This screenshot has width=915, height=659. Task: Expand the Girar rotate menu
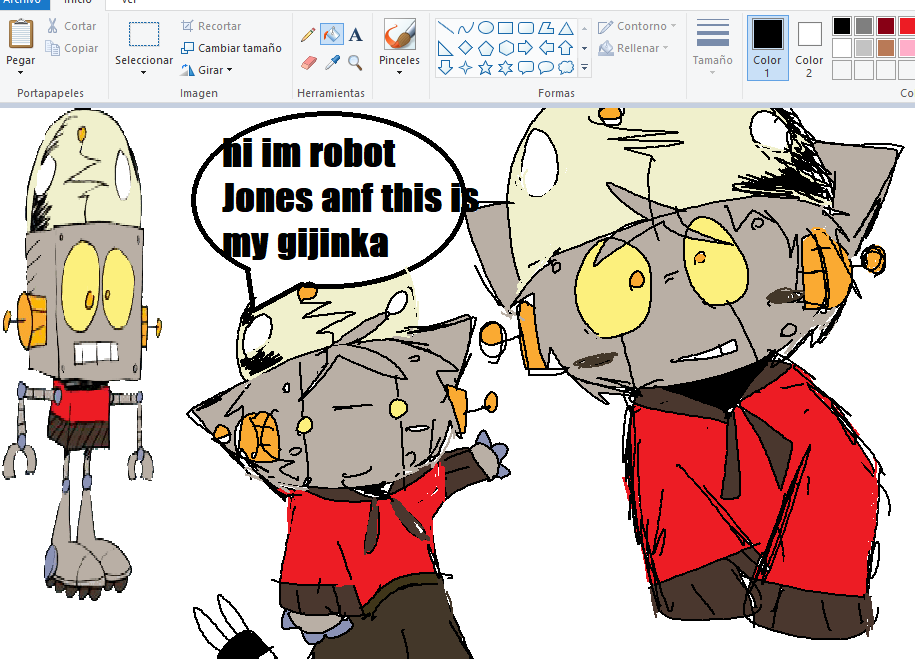[x=229, y=70]
